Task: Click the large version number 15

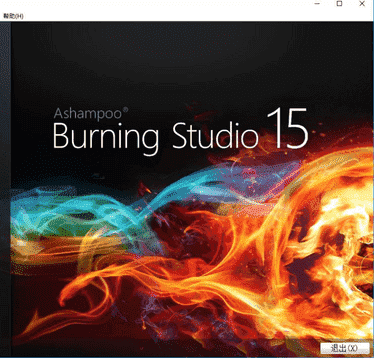Action: pyautogui.click(x=287, y=128)
